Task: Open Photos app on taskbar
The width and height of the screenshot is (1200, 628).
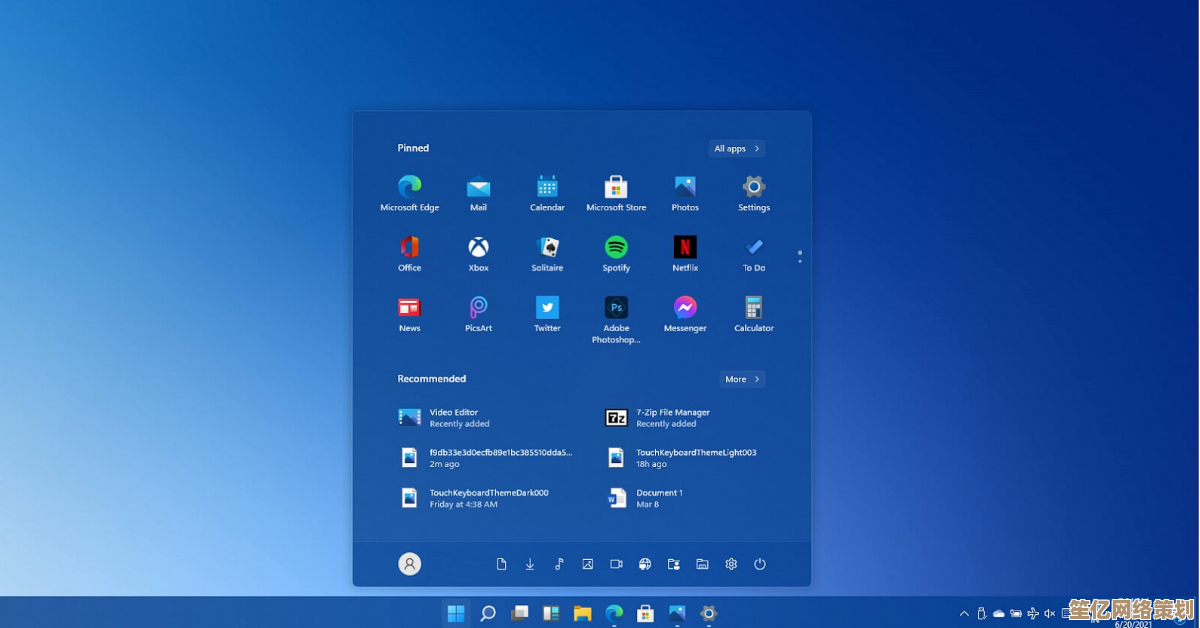Action: [x=677, y=613]
